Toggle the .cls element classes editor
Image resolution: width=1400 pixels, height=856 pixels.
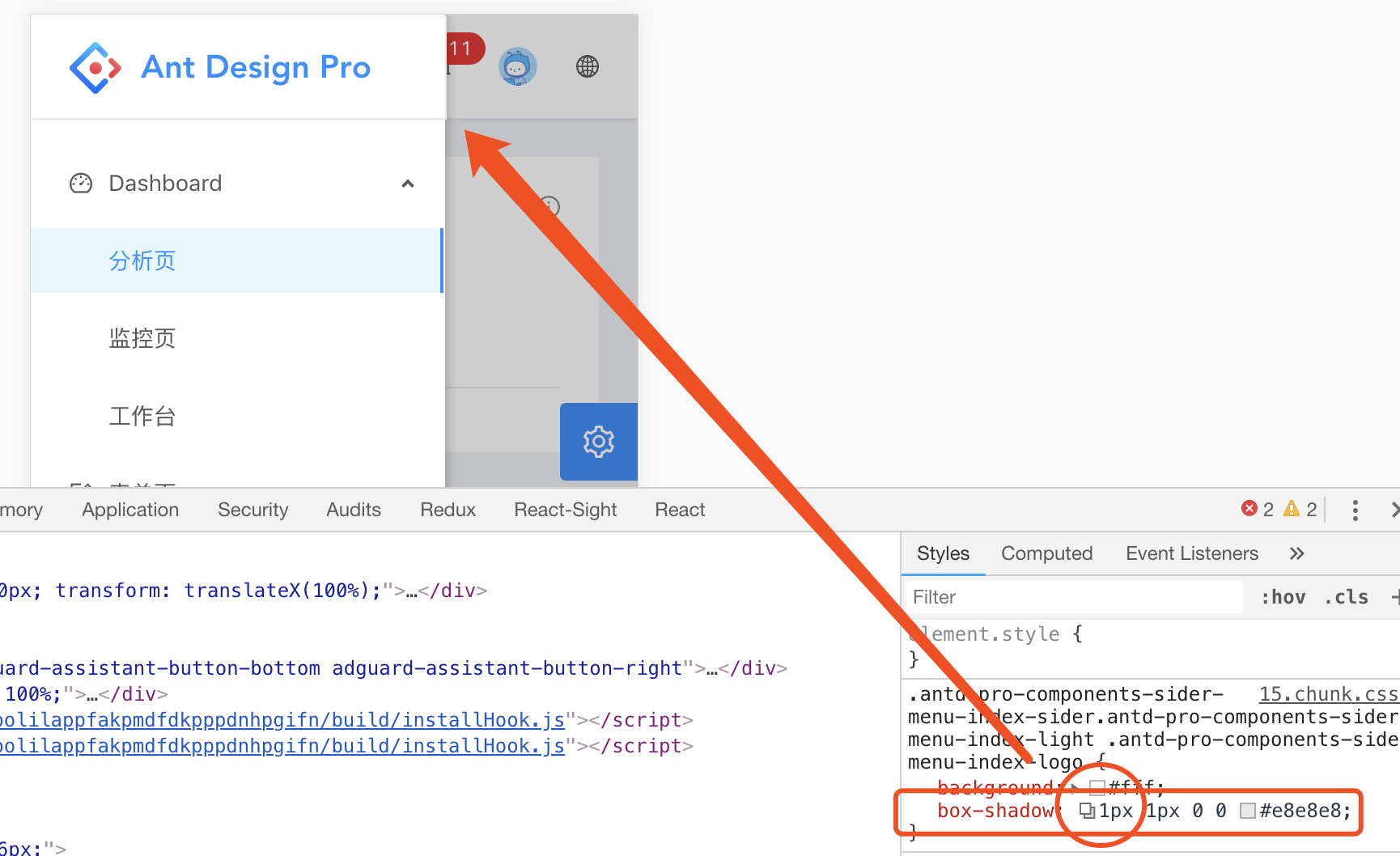pos(1346,597)
